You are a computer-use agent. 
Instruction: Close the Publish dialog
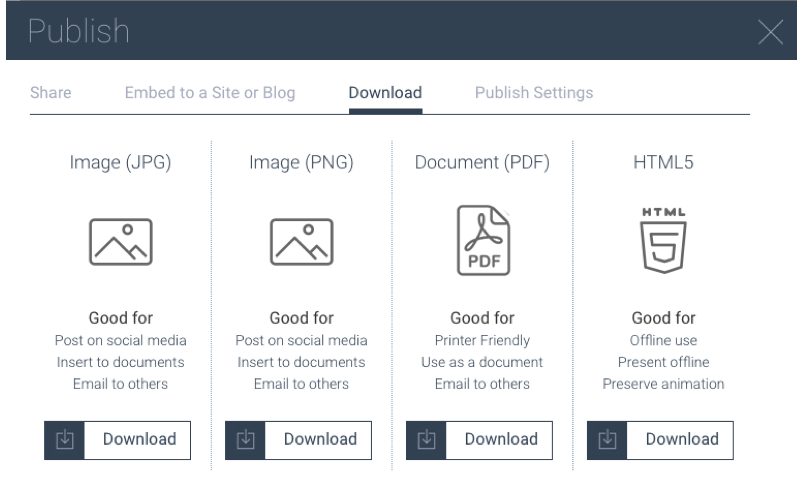click(771, 32)
